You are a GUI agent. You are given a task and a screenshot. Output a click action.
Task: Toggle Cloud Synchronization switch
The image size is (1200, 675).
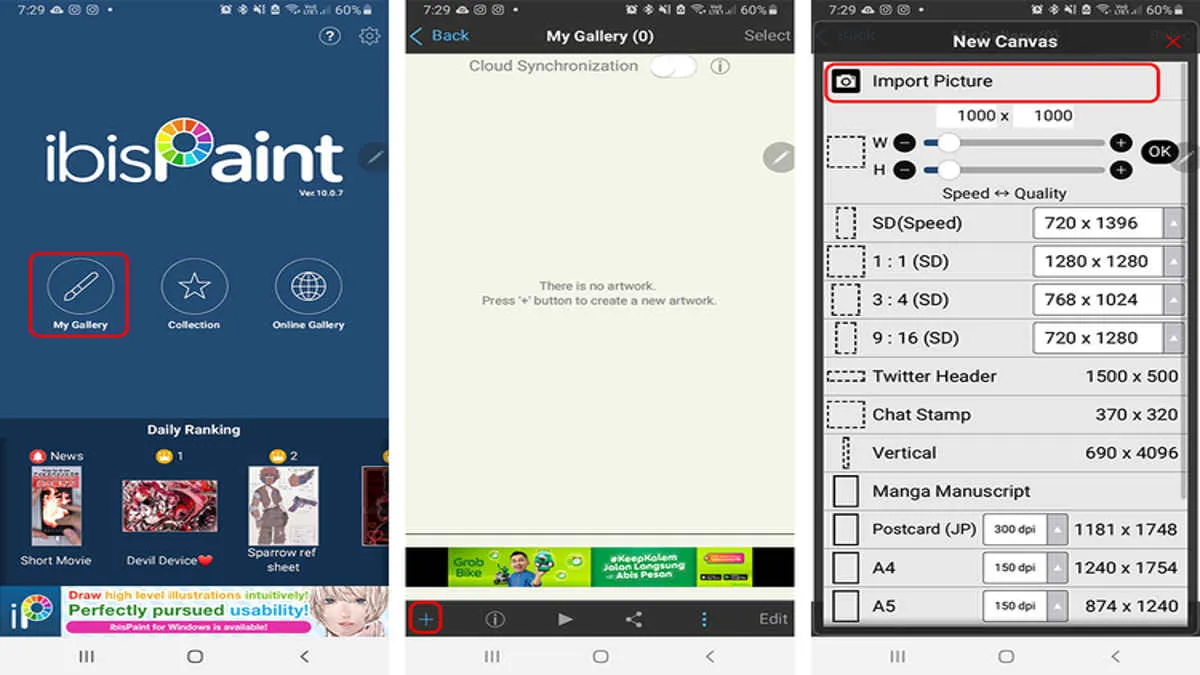coord(673,66)
